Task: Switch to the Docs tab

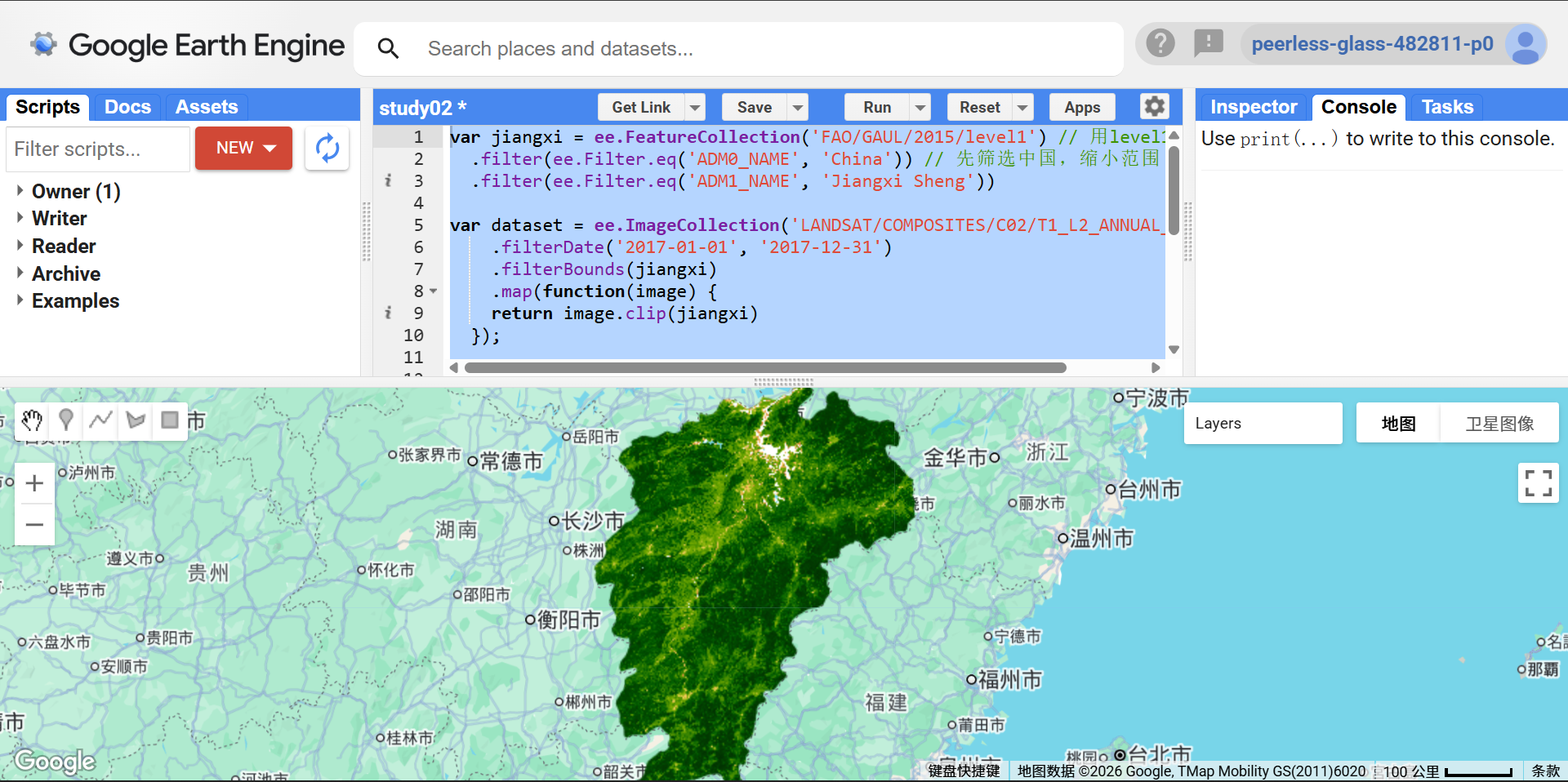Action: pos(127,106)
